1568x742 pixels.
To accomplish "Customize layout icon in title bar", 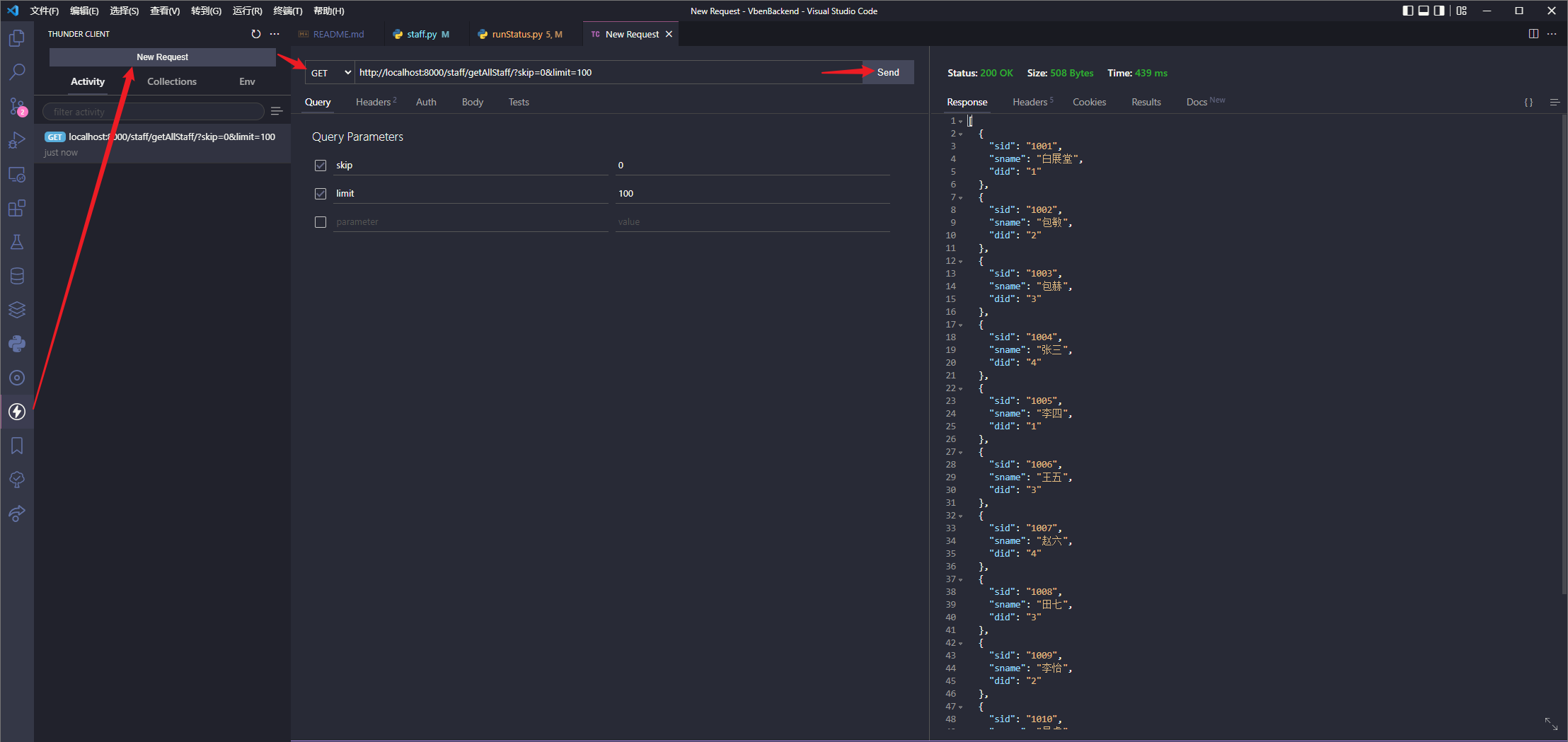I will point(1461,11).
